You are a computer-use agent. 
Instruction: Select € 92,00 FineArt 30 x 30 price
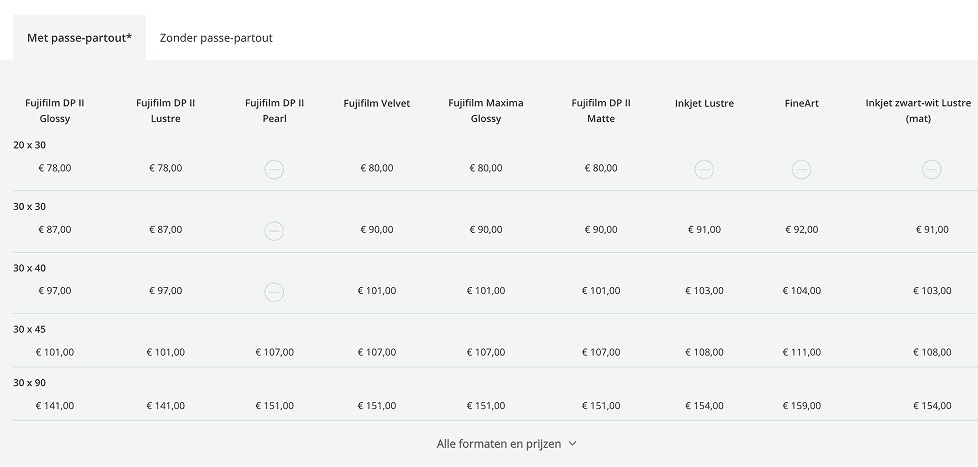(x=801, y=230)
